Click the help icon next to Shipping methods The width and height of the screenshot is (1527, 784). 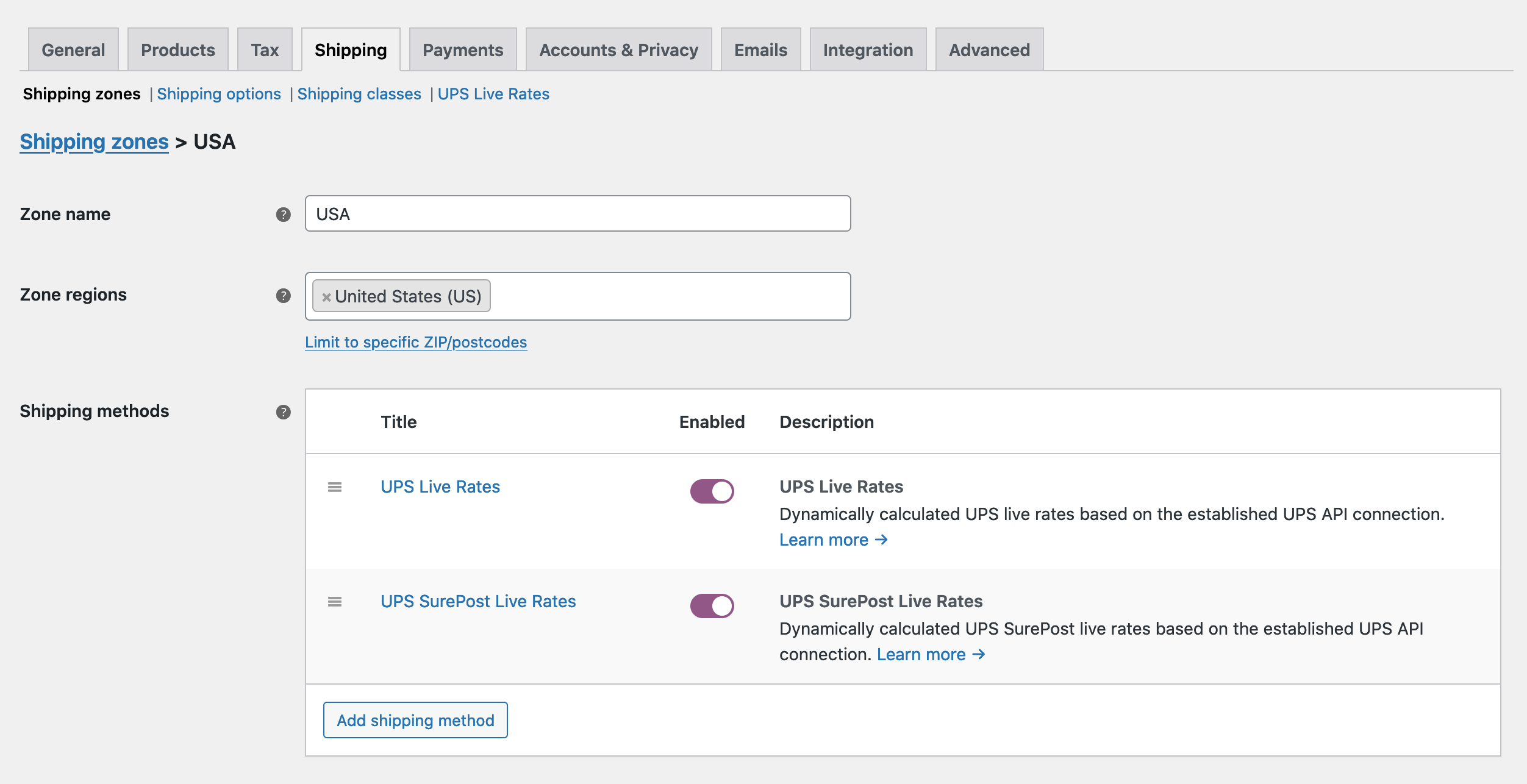point(284,411)
